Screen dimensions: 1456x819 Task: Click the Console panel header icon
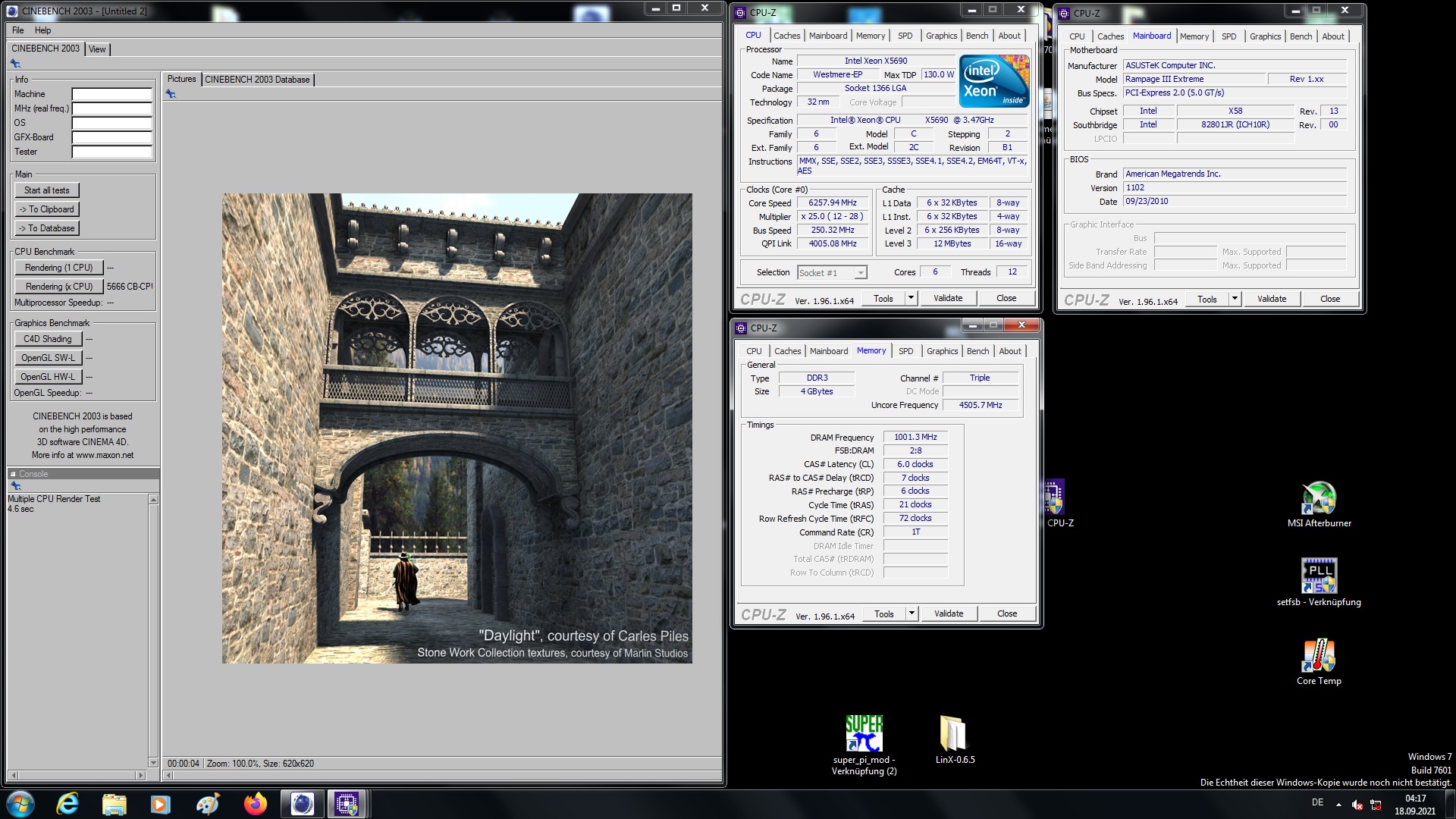(13, 474)
